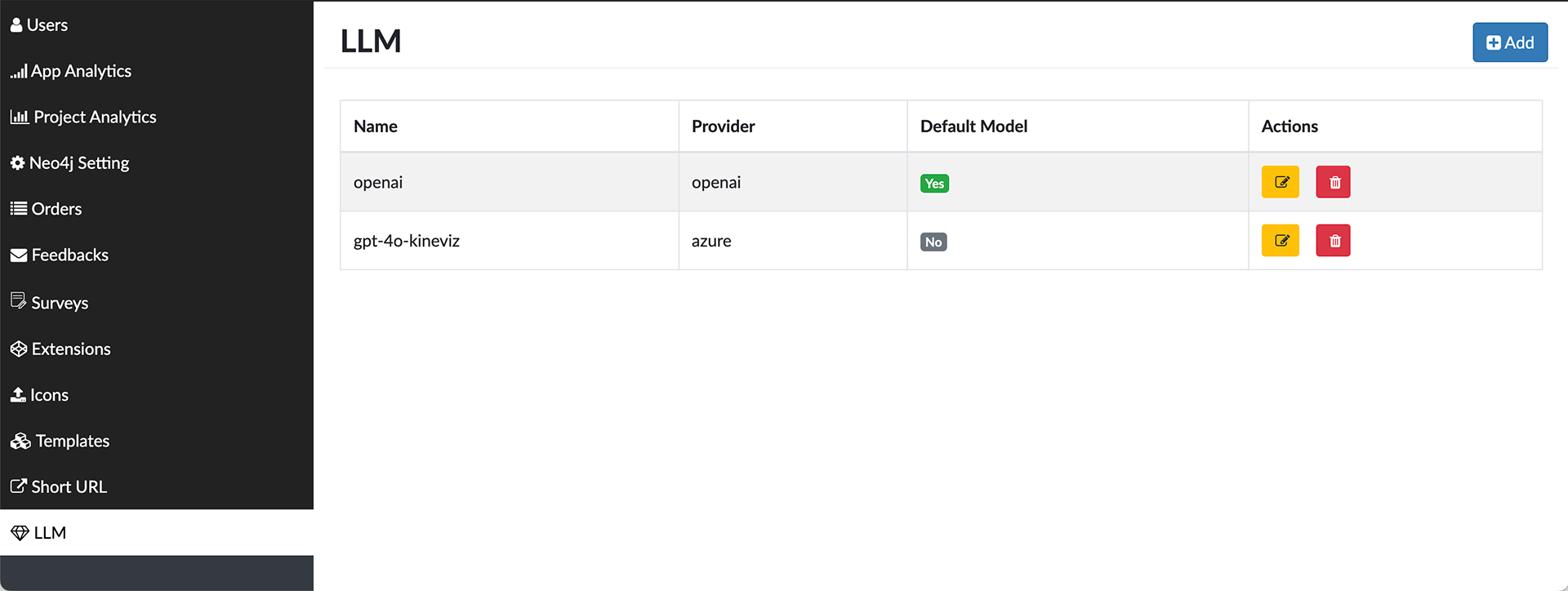The height and width of the screenshot is (591, 1568).
Task: Click the Users person icon in sidebar
Action: point(16,25)
